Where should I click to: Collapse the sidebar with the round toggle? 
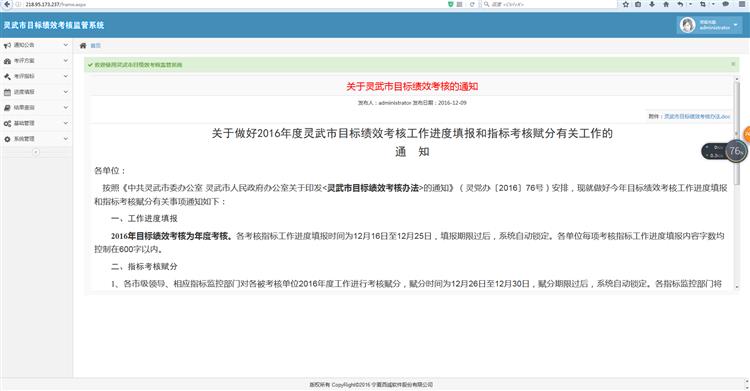click(36, 152)
